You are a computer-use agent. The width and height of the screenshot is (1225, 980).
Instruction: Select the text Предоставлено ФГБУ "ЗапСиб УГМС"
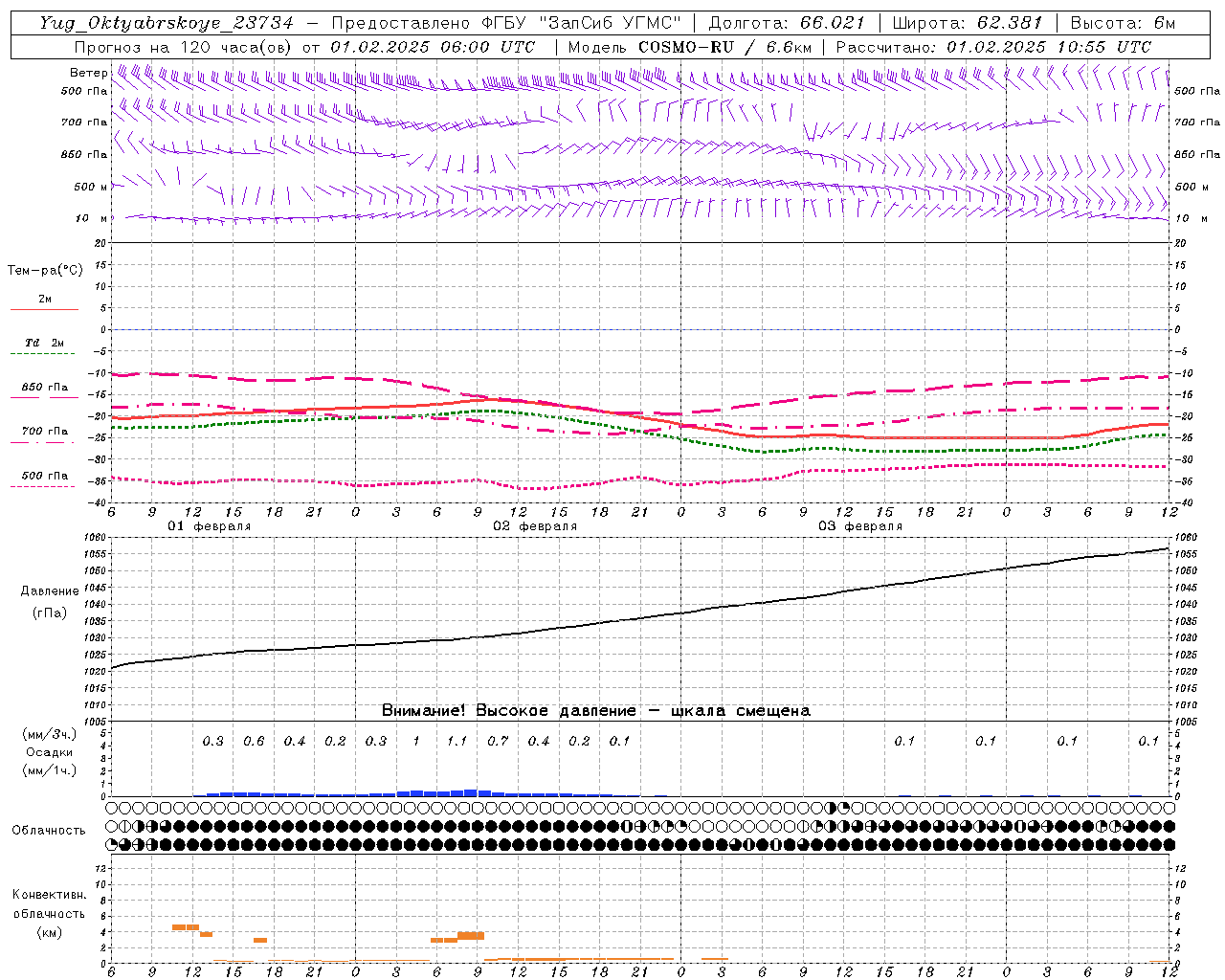coord(506,23)
